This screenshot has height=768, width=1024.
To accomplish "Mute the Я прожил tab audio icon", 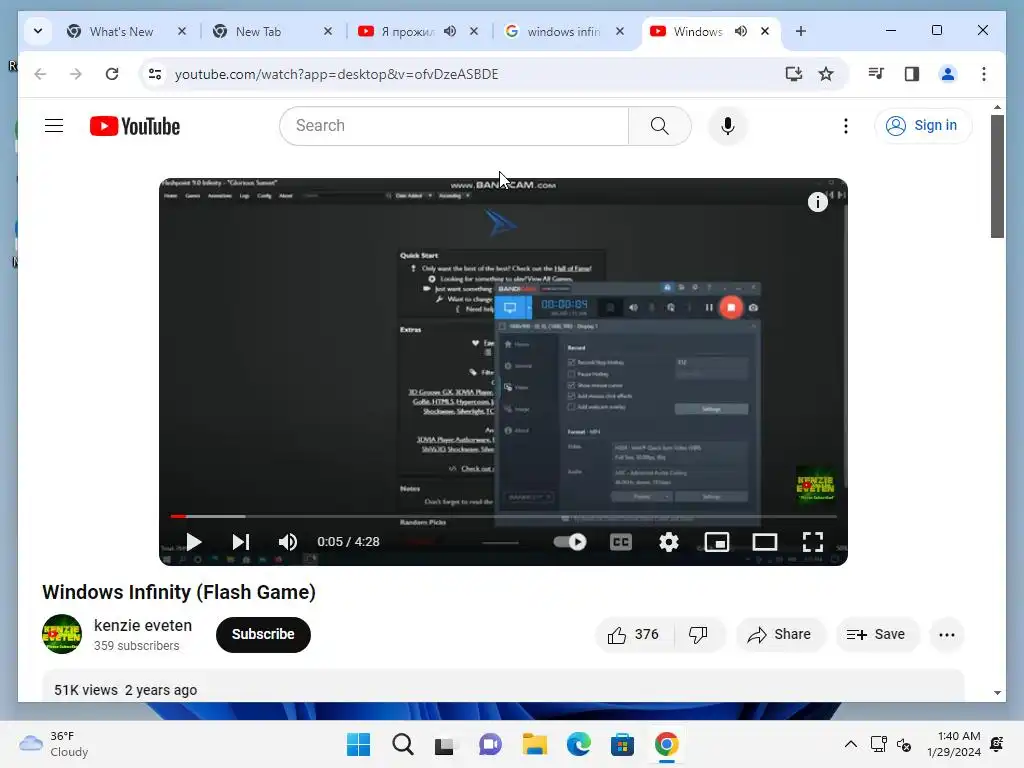I will (450, 31).
